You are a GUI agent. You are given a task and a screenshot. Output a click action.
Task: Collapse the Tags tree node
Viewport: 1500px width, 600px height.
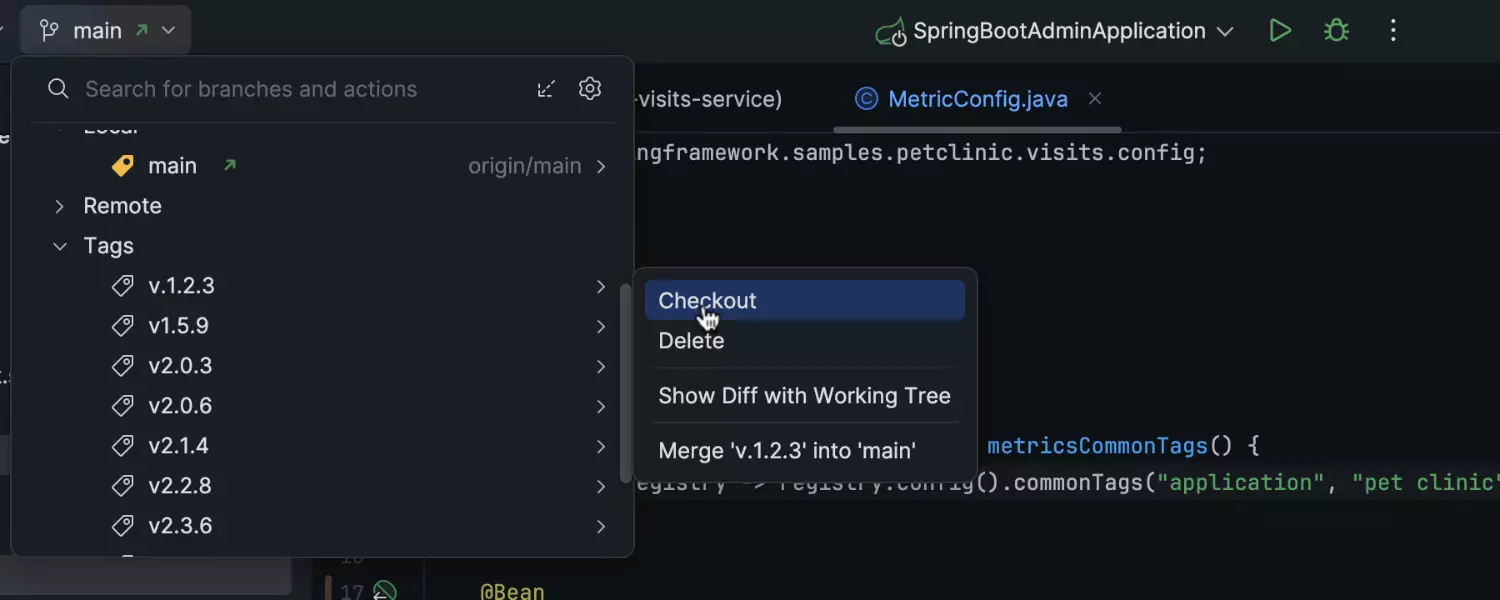pos(60,246)
